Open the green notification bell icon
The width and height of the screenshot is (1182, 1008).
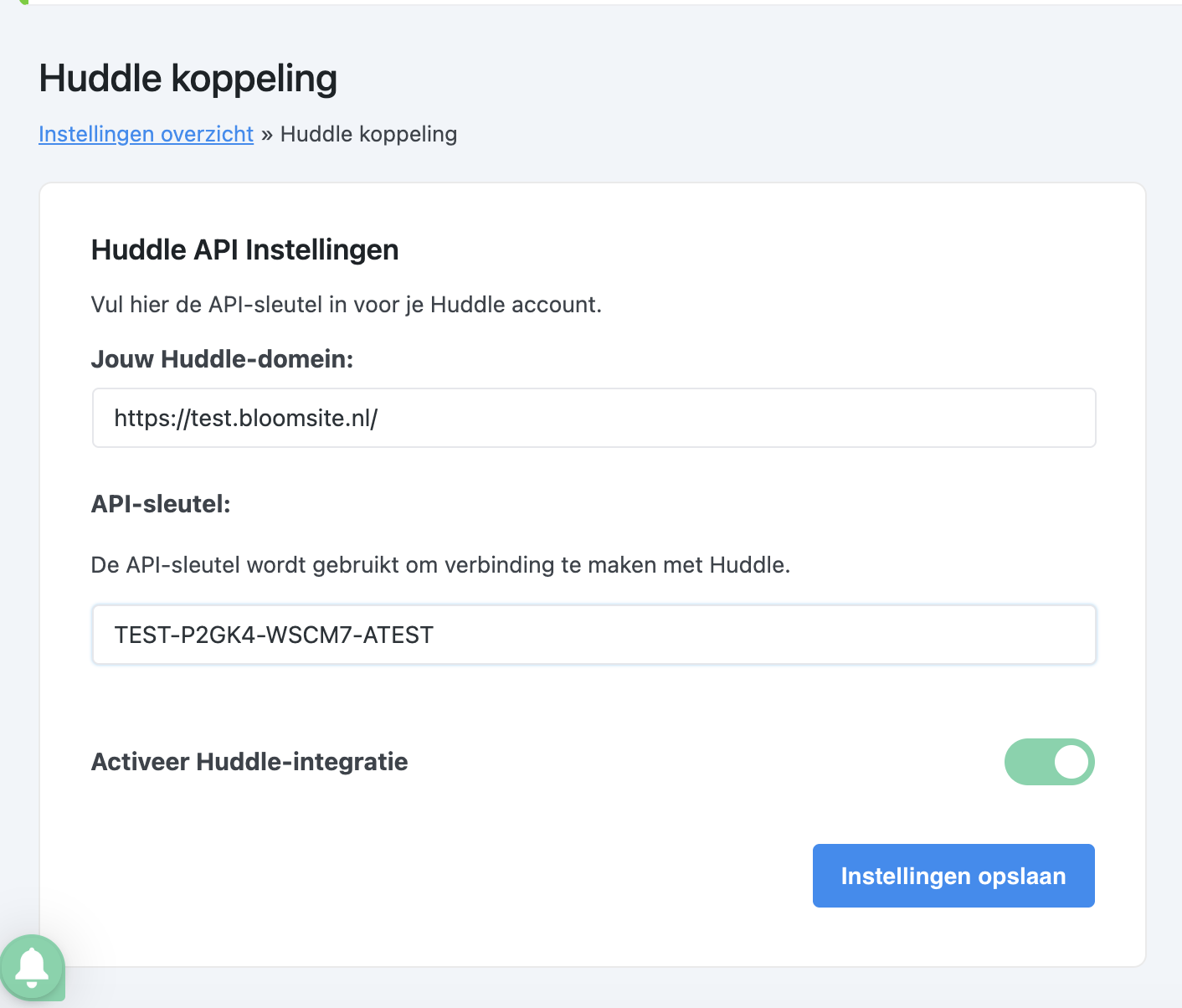(x=33, y=967)
